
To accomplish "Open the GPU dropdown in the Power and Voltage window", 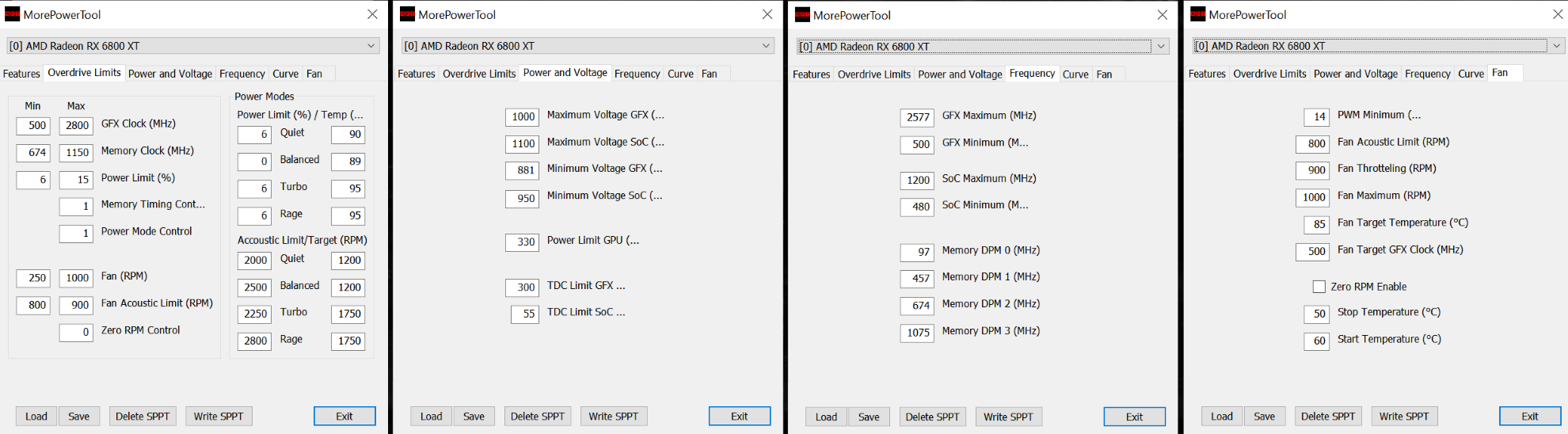I will click(588, 46).
